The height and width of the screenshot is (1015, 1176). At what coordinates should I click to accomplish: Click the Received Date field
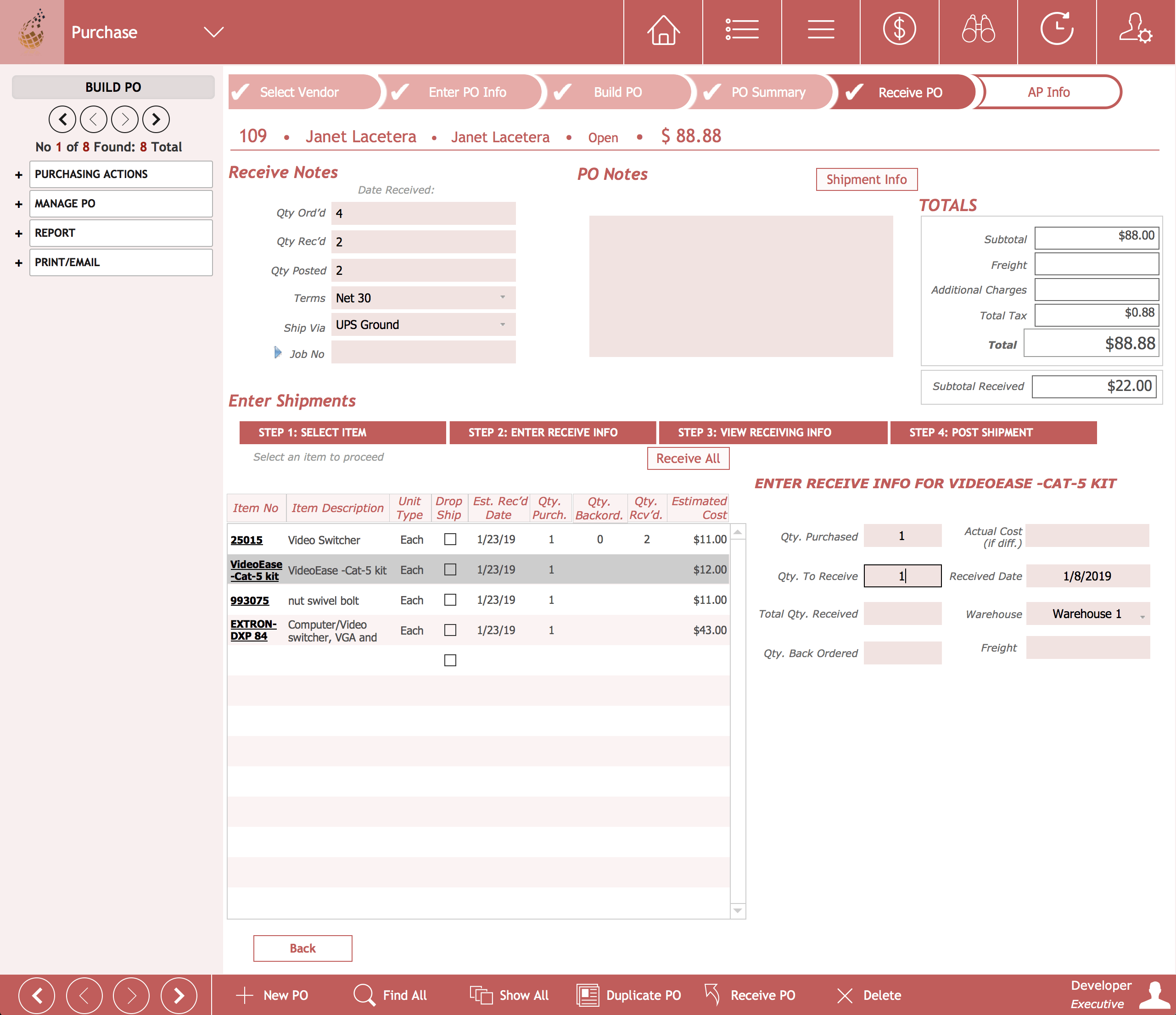click(x=1088, y=576)
